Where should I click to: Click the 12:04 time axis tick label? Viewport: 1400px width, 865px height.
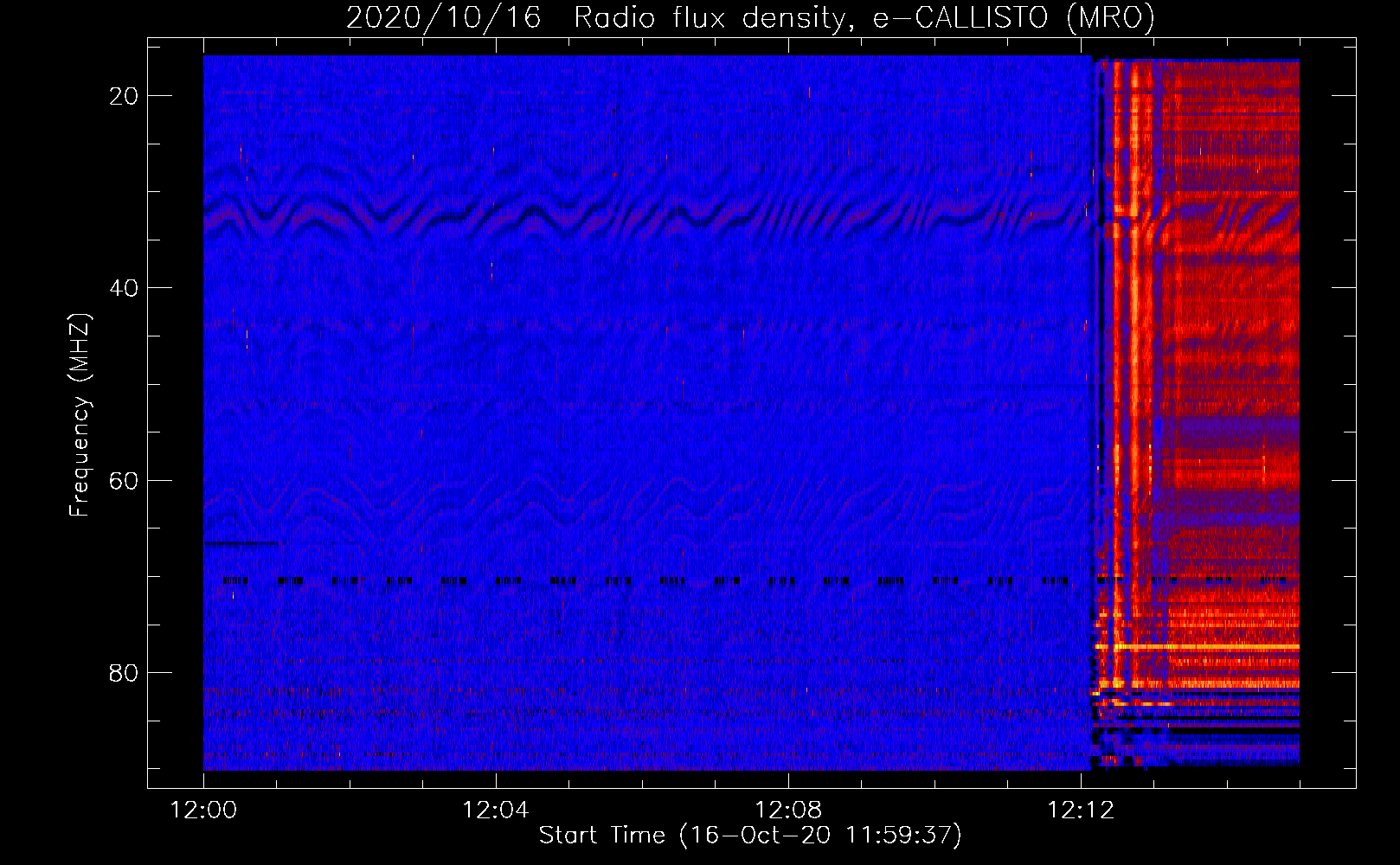[x=496, y=811]
